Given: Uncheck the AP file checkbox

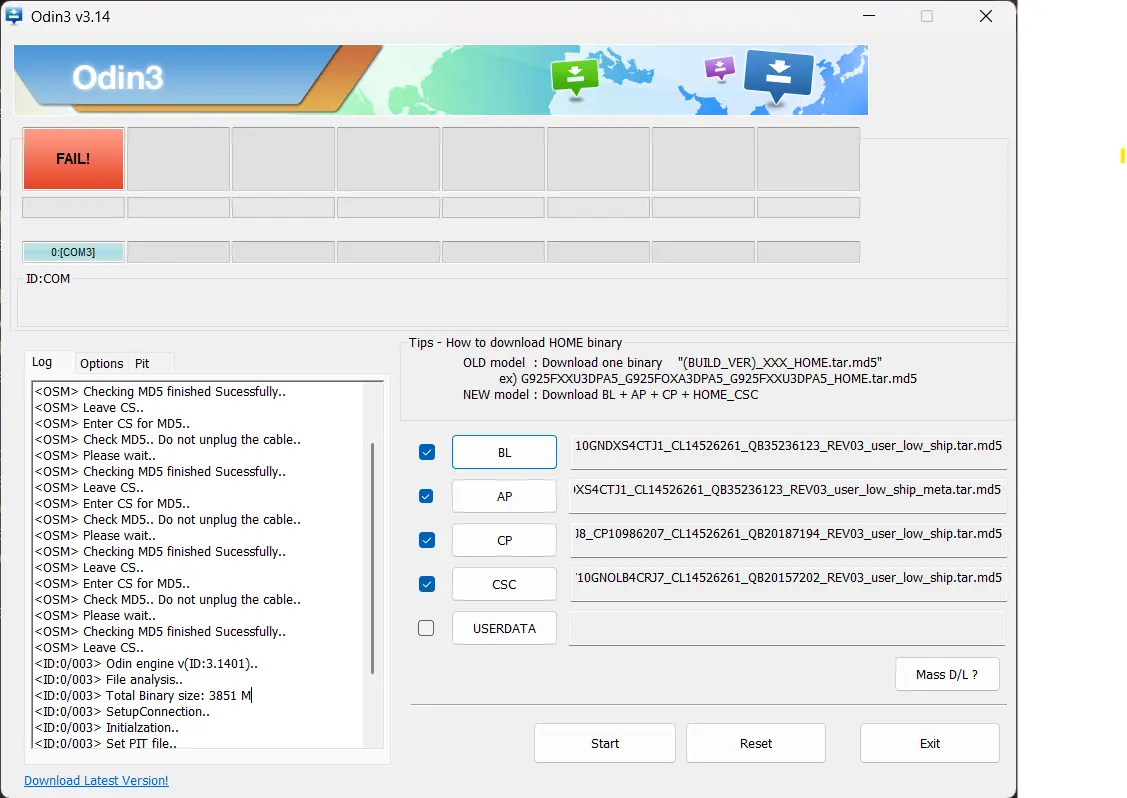Looking at the screenshot, I should pos(426,496).
